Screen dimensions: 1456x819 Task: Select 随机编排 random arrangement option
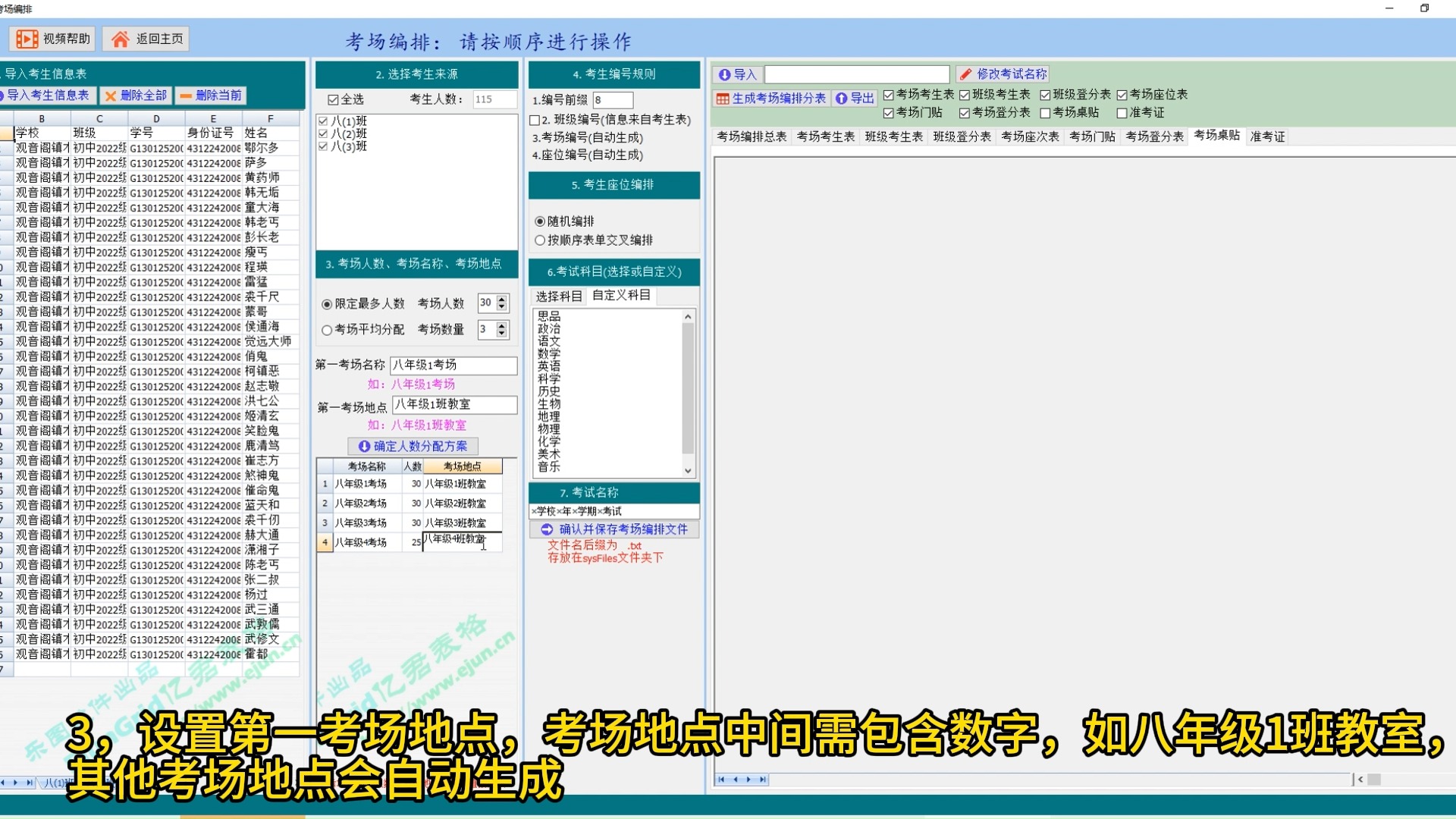[540, 221]
